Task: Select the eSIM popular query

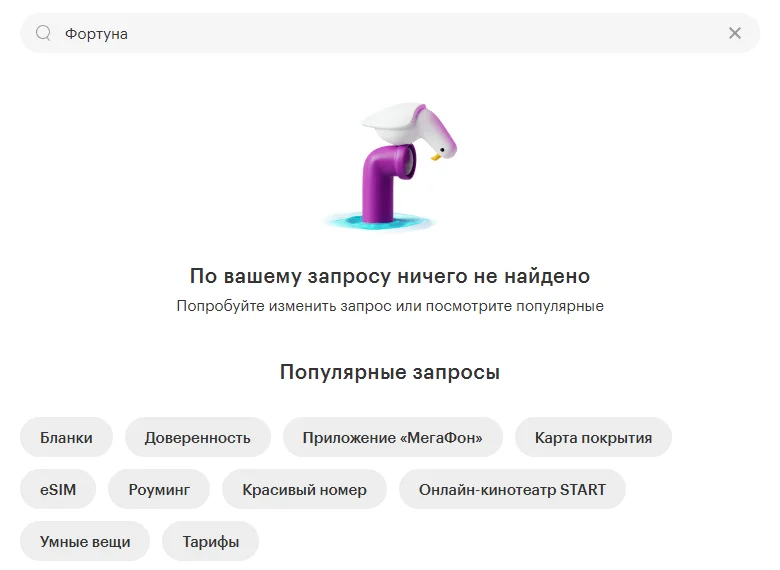Action: tap(58, 489)
